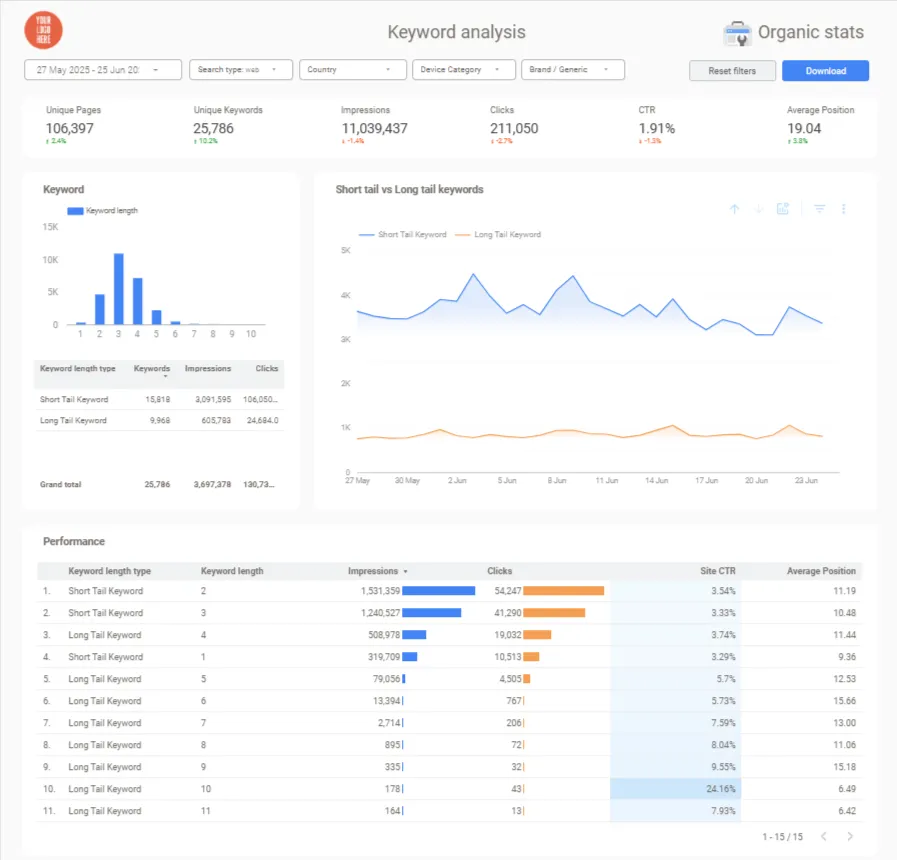Toggle the Short Tail Keyword legend line
897x860 pixels.
click(366, 235)
